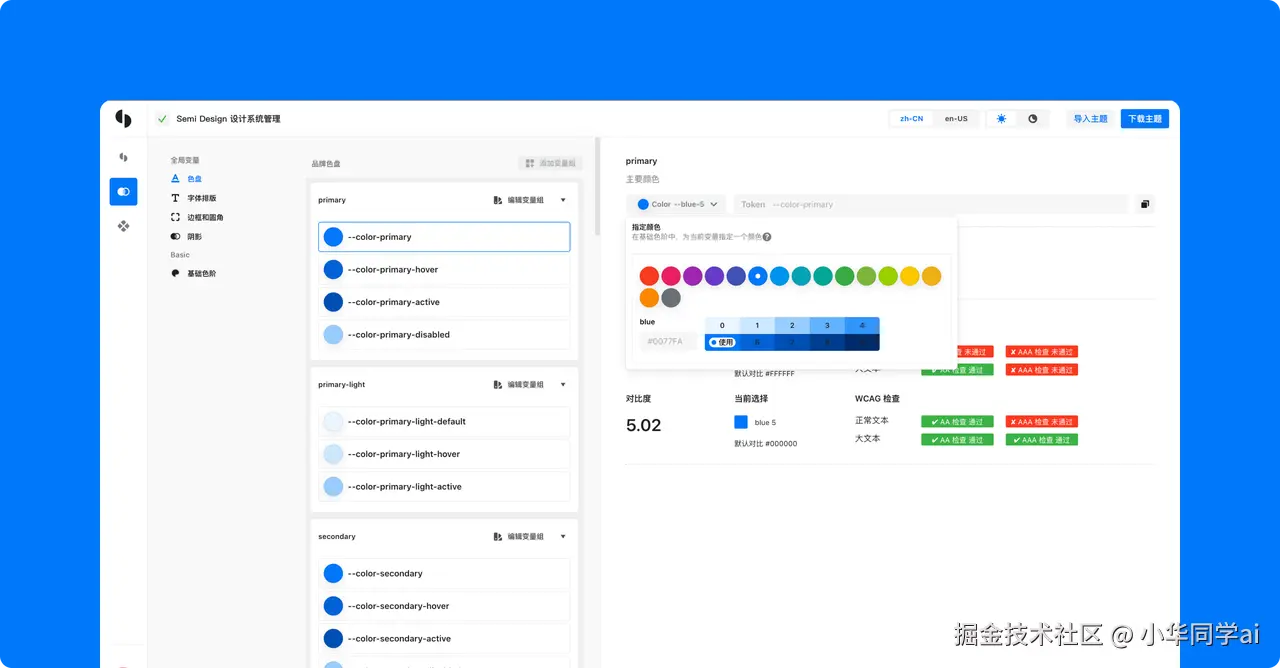
Task: Open 字体排版 in the sidebar menu
Action: [x=202, y=198]
